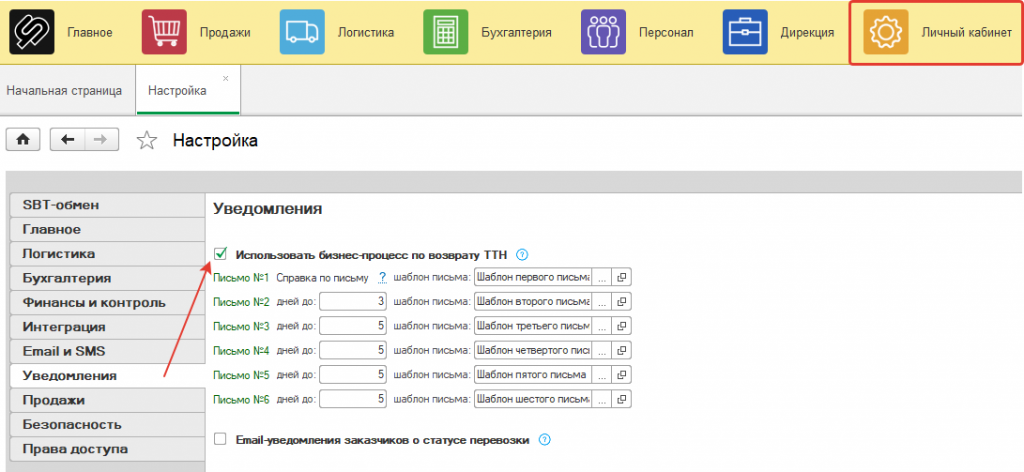Image resolution: width=1024 pixels, height=472 pixels.
Task: Open the Бухгалтерия settings section in sidebar
Action: [108, 278]
